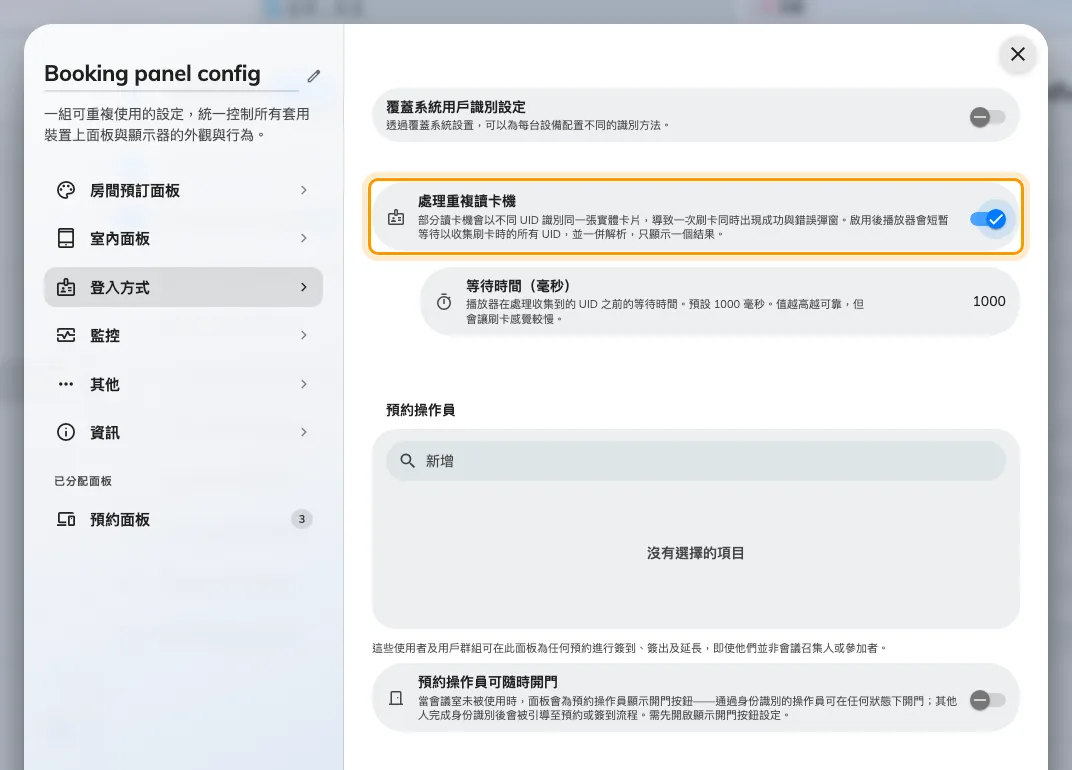Open the 資訊 menu section
Viewport: 1072px width, 770px height.
(183, 432)
